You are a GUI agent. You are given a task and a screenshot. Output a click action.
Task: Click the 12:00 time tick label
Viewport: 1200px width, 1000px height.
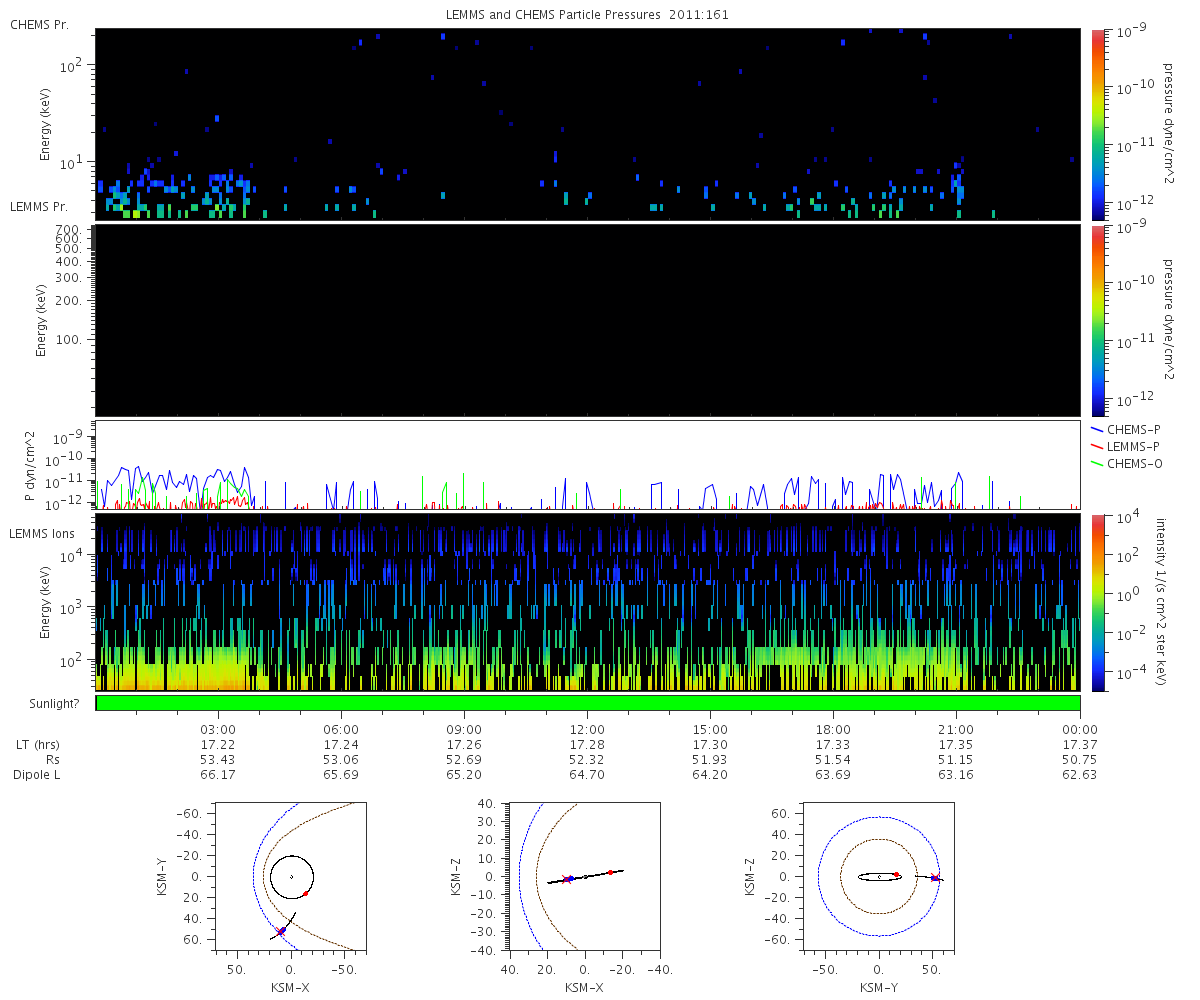(x=587, y=730)
